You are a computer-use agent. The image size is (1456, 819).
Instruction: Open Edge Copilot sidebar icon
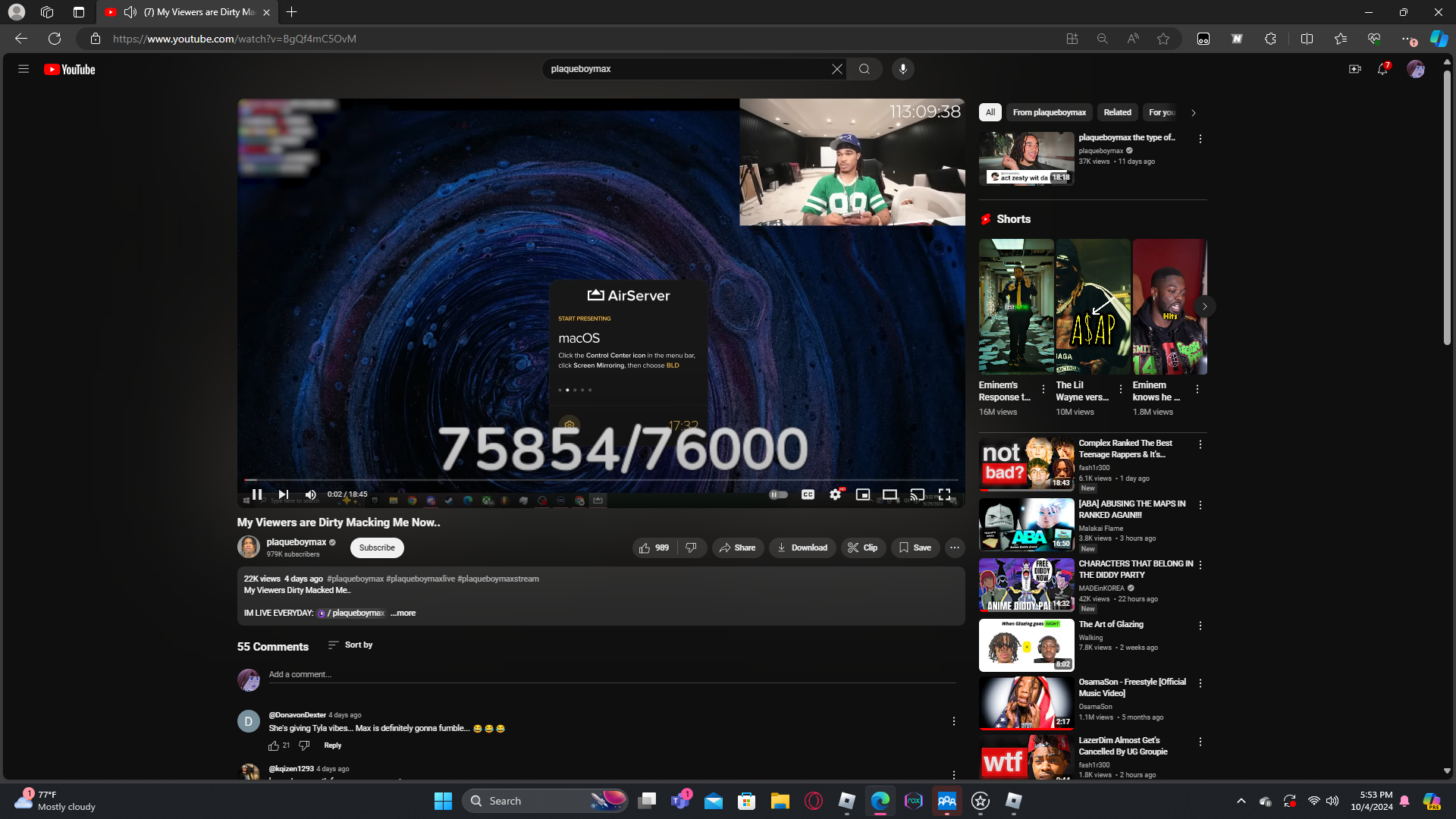point(1439,39)
